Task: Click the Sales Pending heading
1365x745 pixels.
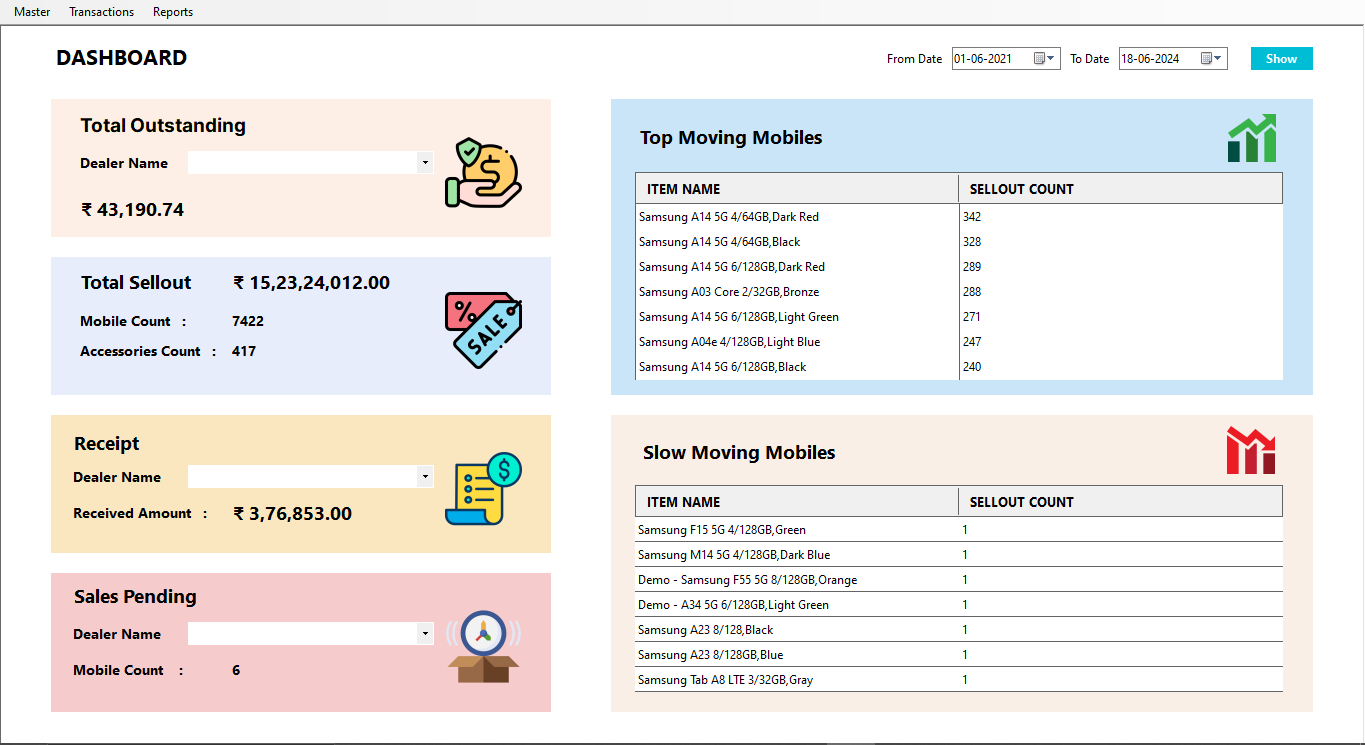Action: tap(135, 597)
